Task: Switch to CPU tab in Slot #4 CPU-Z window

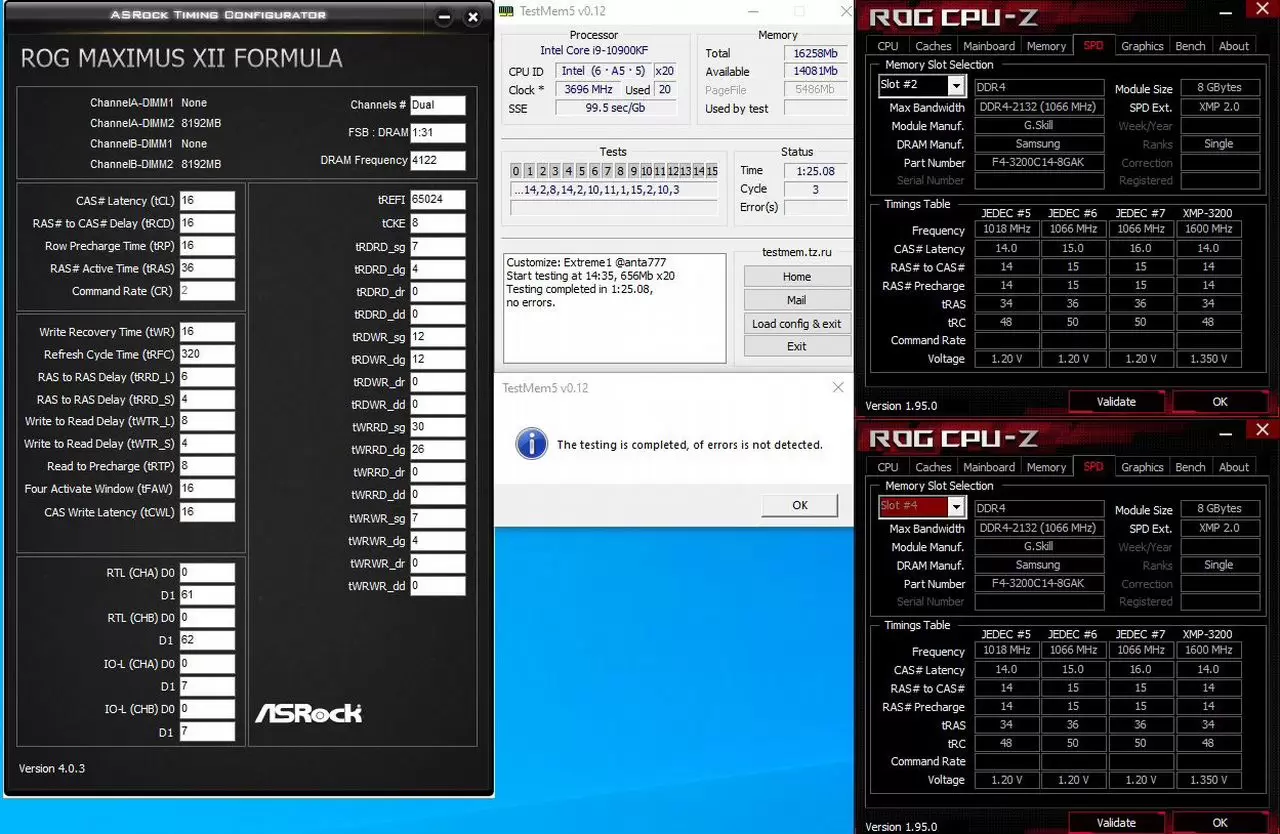Action: coord(888,467)
